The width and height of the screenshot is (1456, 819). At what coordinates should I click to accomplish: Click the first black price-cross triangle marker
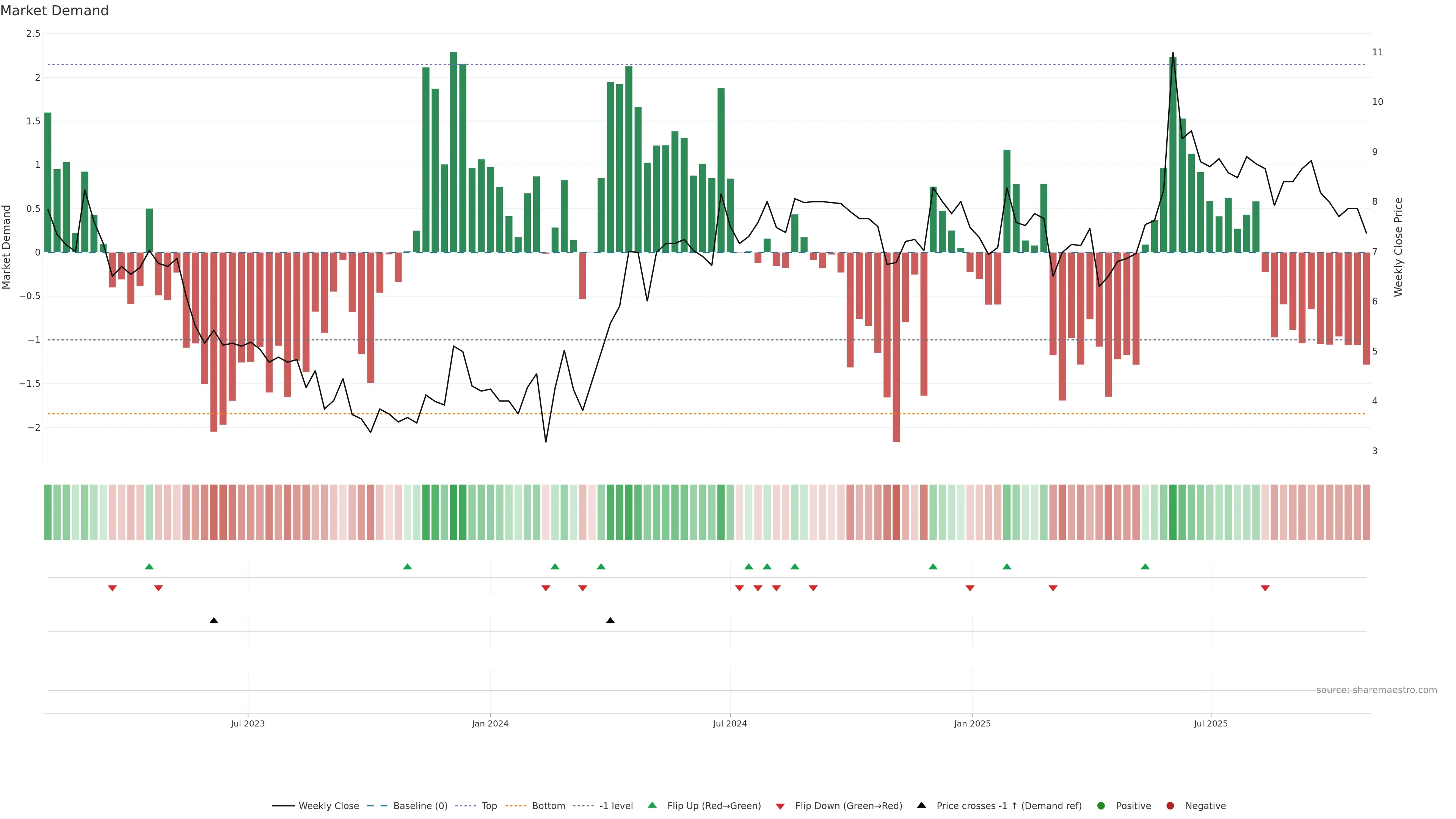(213, 621)
